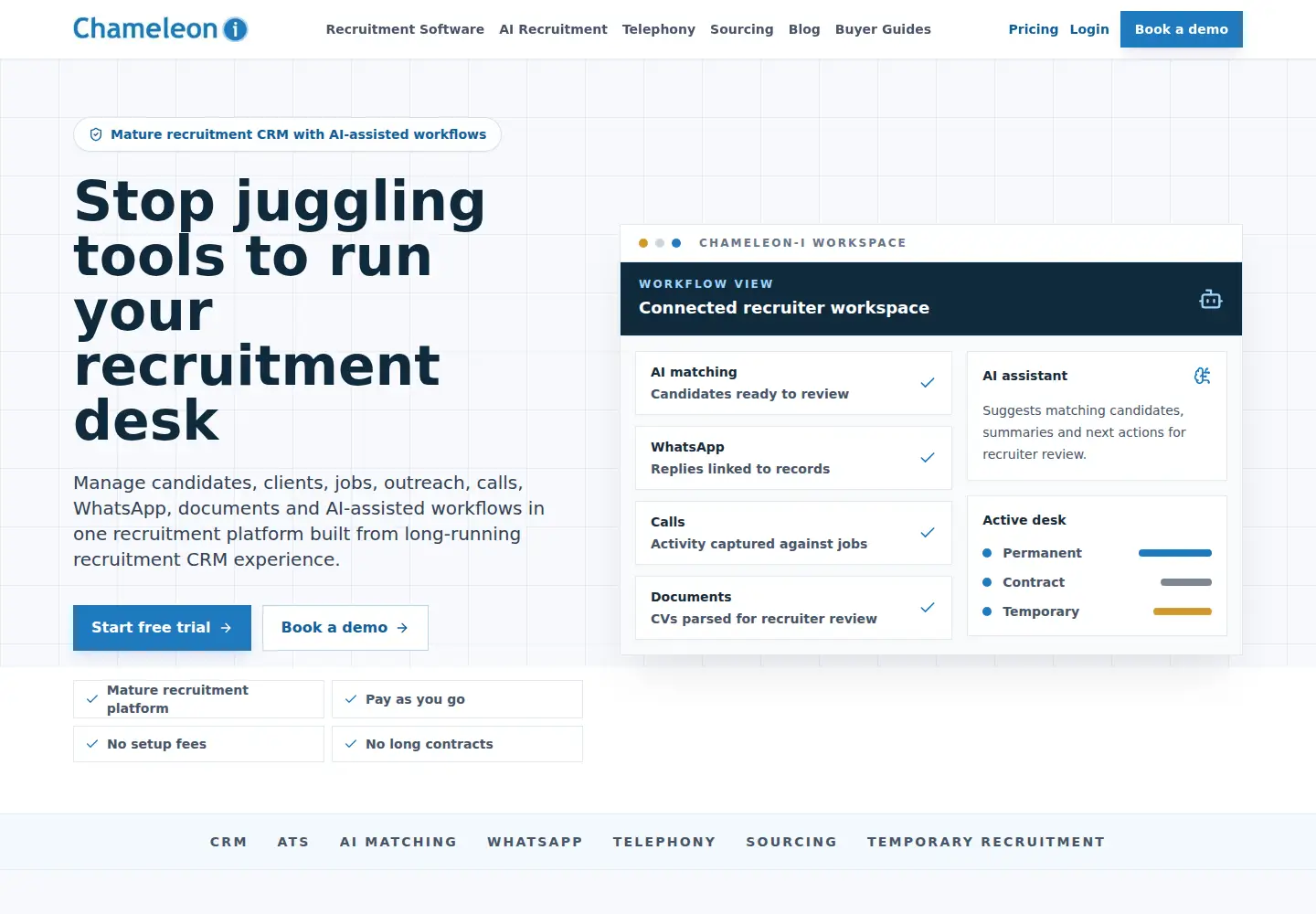Open the Recruitment Software menu
1316x914 pixels.
(405, 29)
